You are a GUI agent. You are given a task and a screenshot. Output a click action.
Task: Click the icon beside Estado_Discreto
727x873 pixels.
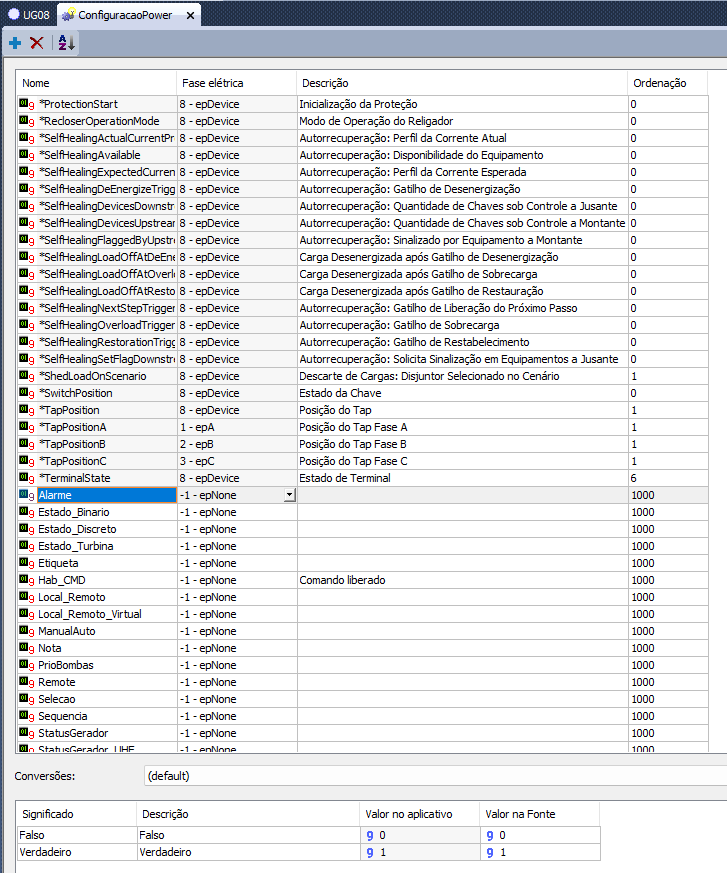pos(27,529)
